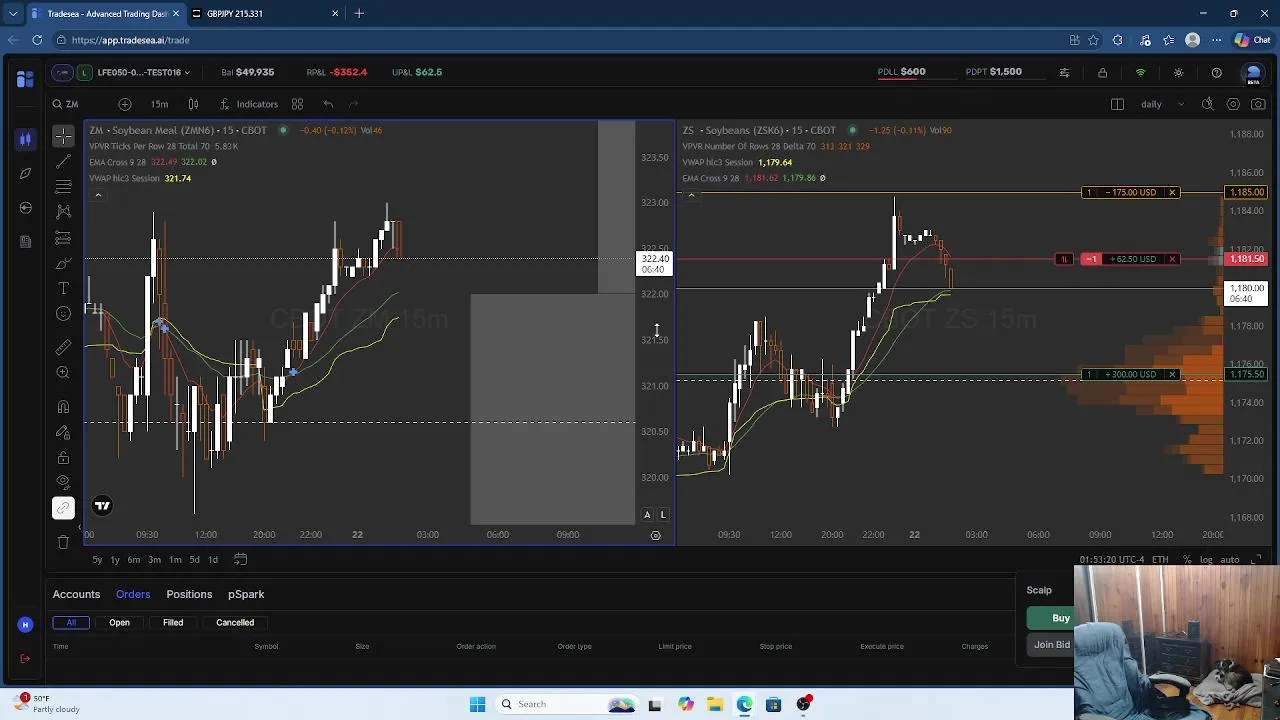Collapse the ZM chart indicator legend
This screenshot has width=1280, height=720.
pos(98,195)
